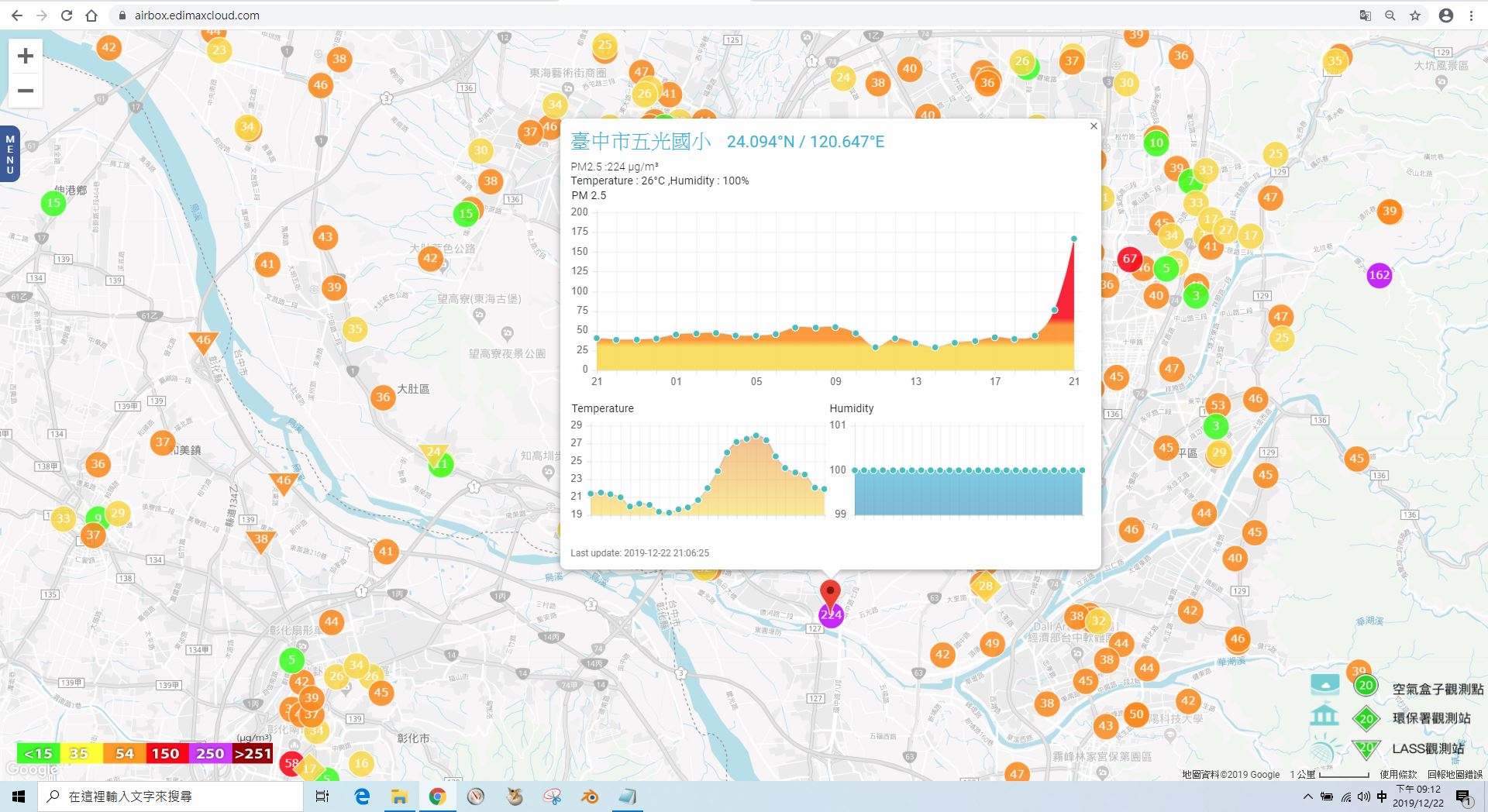The width and height of the screenshot is (1488, 812).
Task: Click the 環保署觀測站 legend diamond marker
Action: pos(1366,718)
